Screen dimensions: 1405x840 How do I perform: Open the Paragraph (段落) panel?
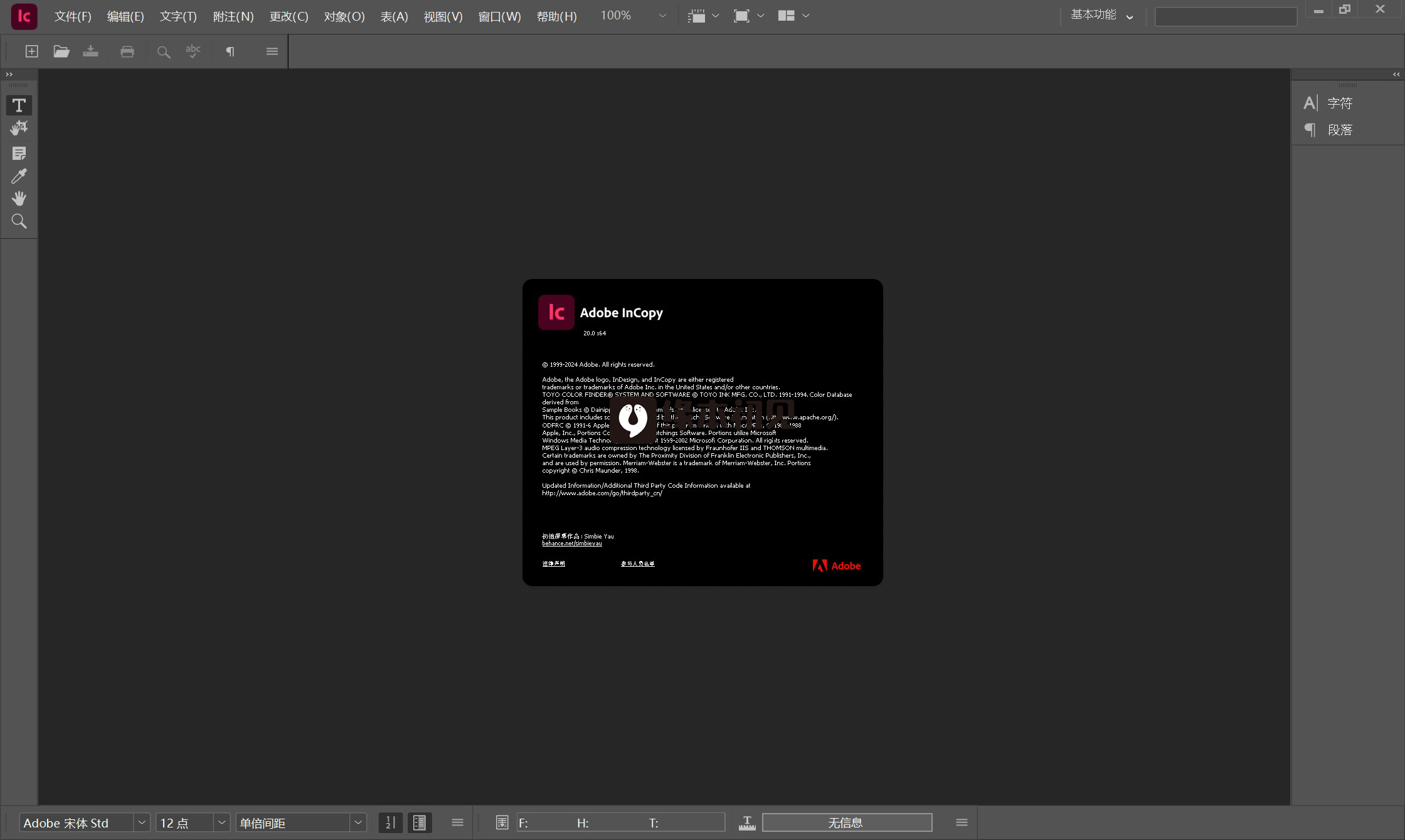1328,130
